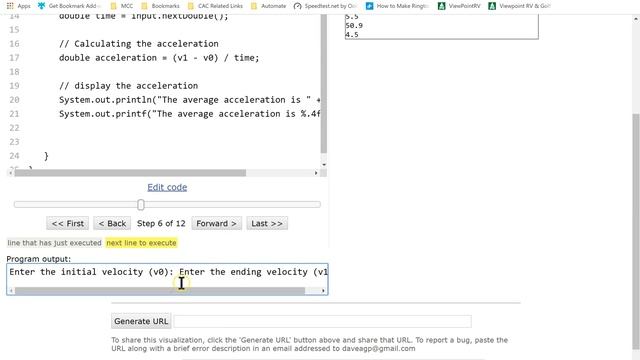640x360 pixels.
Task: Click the code pane scroll-right arrow
Action: point(316,173)
